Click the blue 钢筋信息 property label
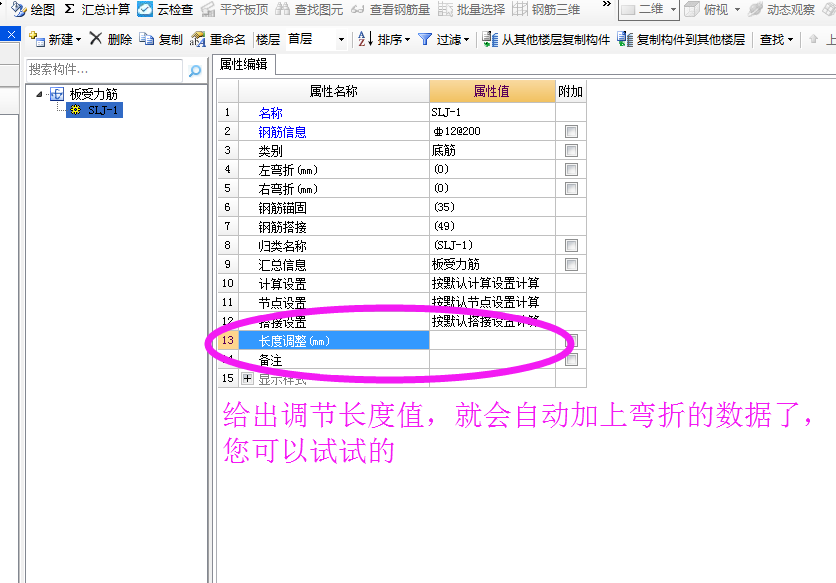 (x=282, y=132)
